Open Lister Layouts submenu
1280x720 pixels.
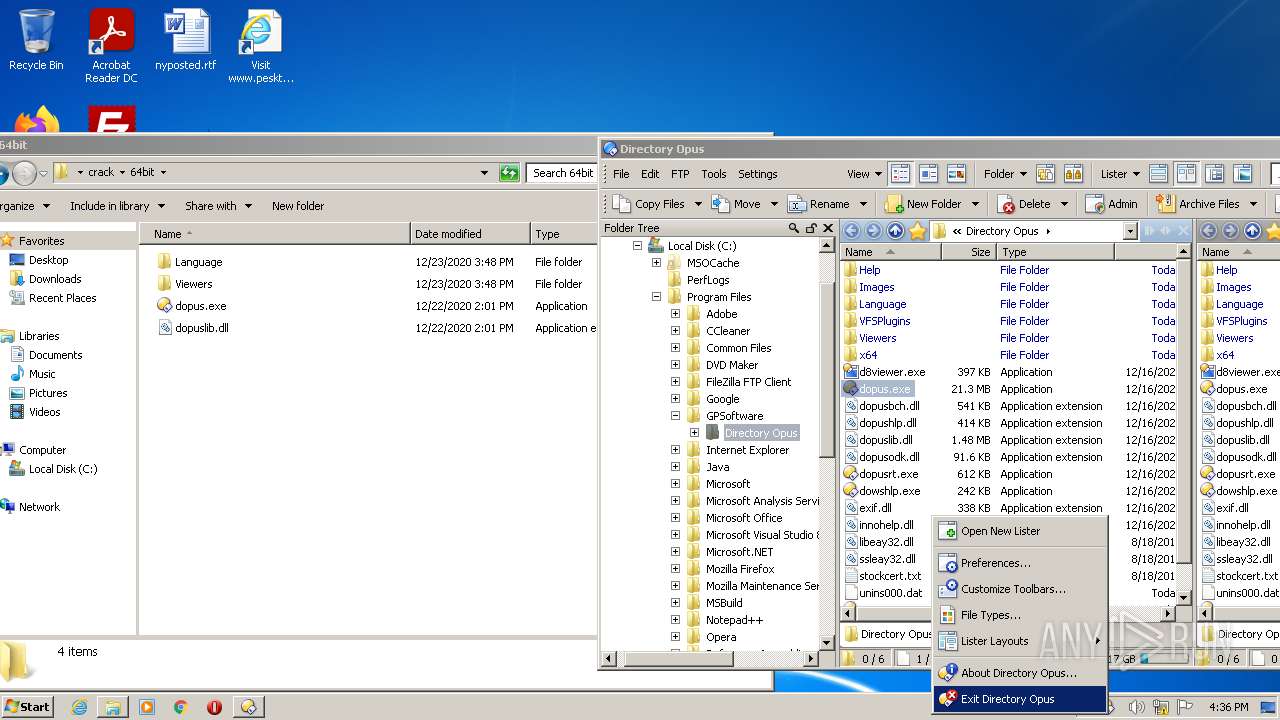tap(1020, 641)
